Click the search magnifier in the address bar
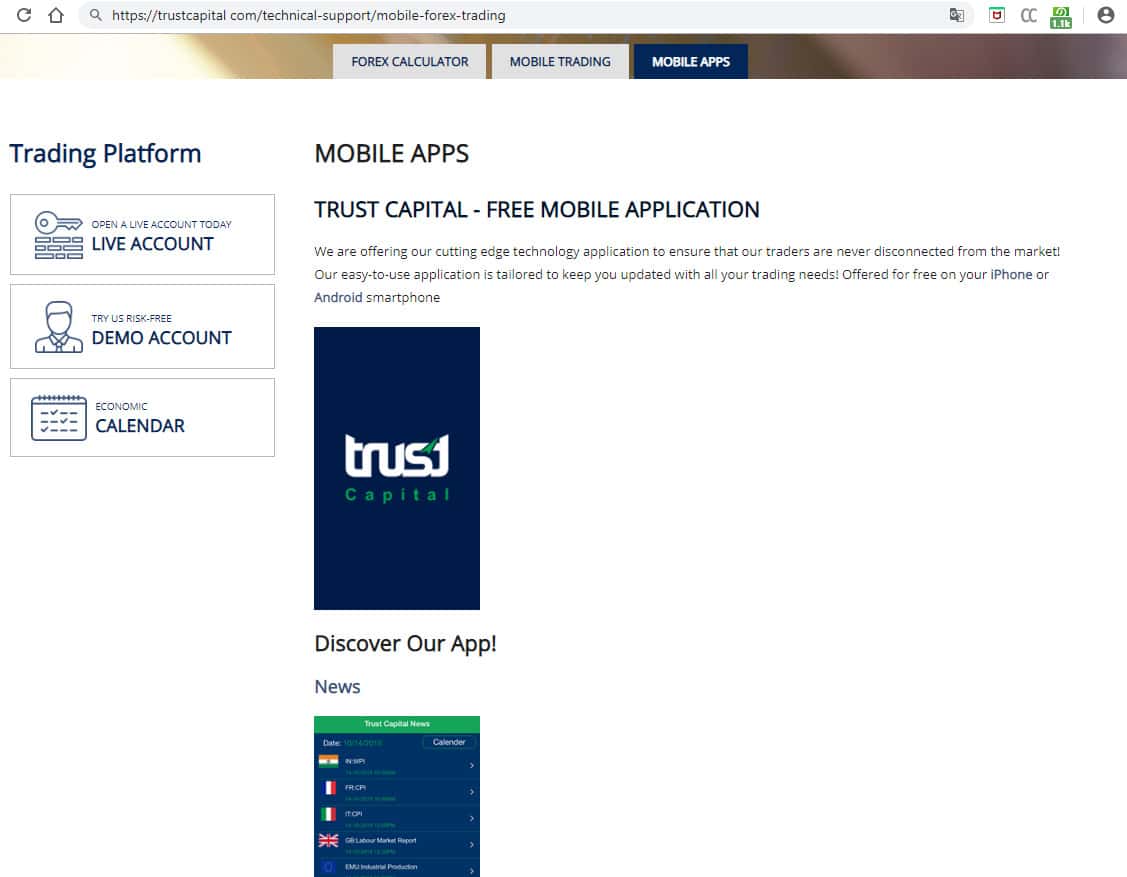 (x=96, y=15)
